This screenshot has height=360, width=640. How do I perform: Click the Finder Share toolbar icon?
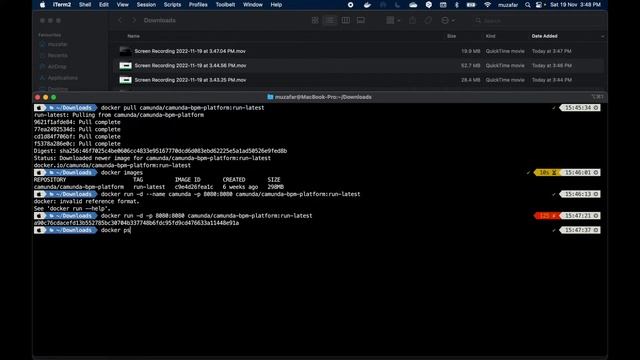(x=413, y=20)
